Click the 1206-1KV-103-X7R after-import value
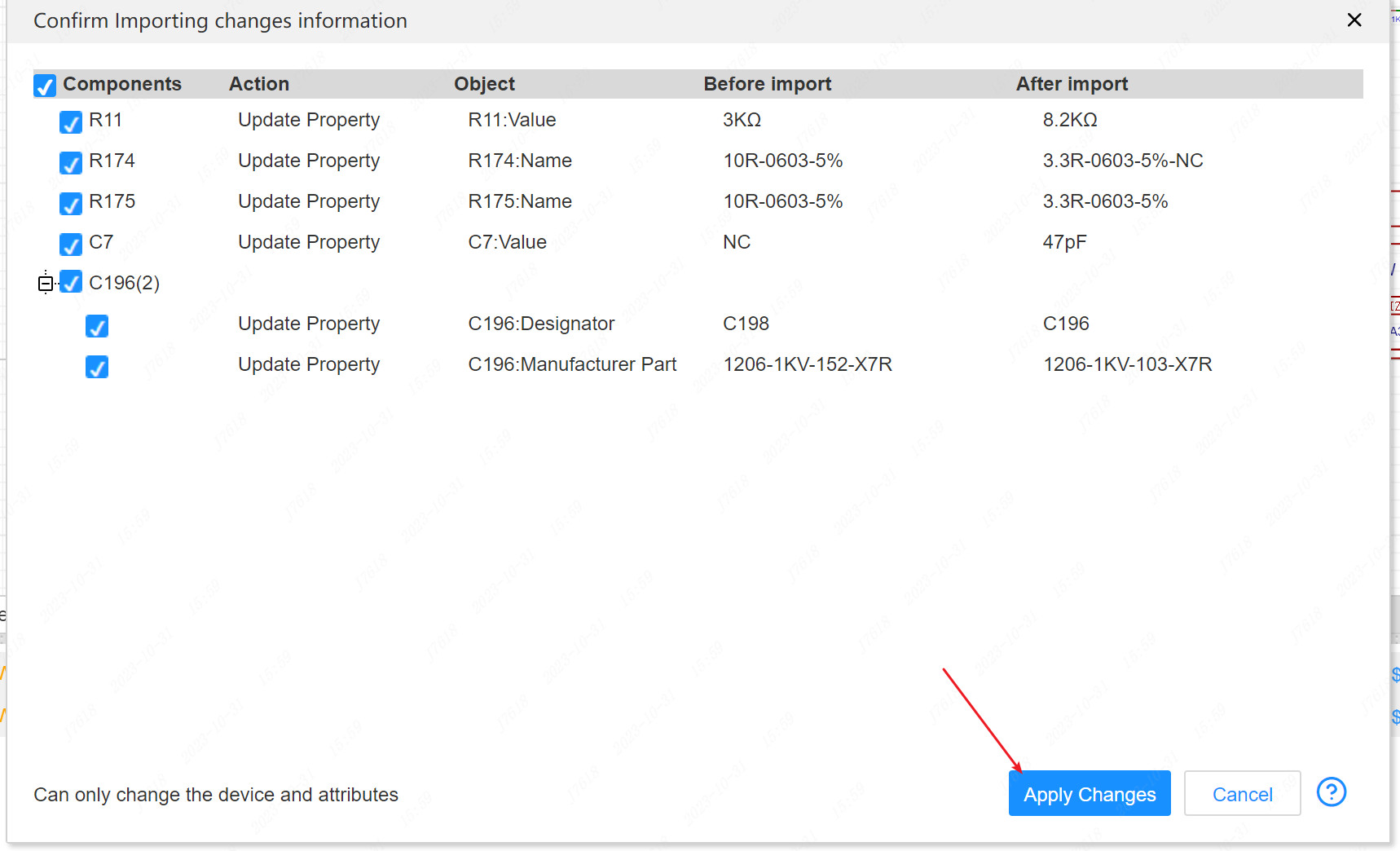This screenshot has width=1400, height=851. (x=1127, y=364)
